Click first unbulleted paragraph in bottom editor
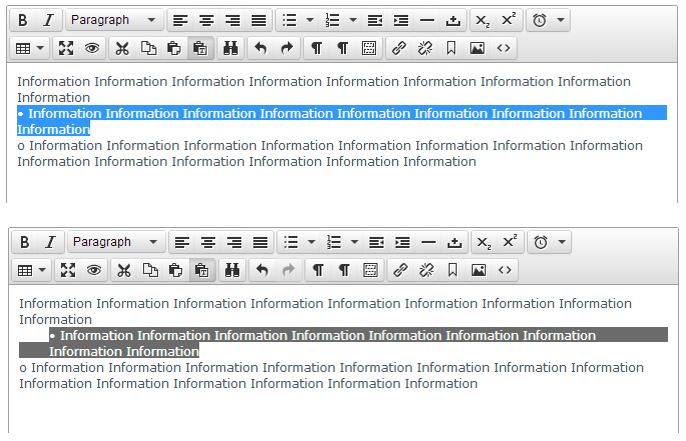 (x=325, y=311)
